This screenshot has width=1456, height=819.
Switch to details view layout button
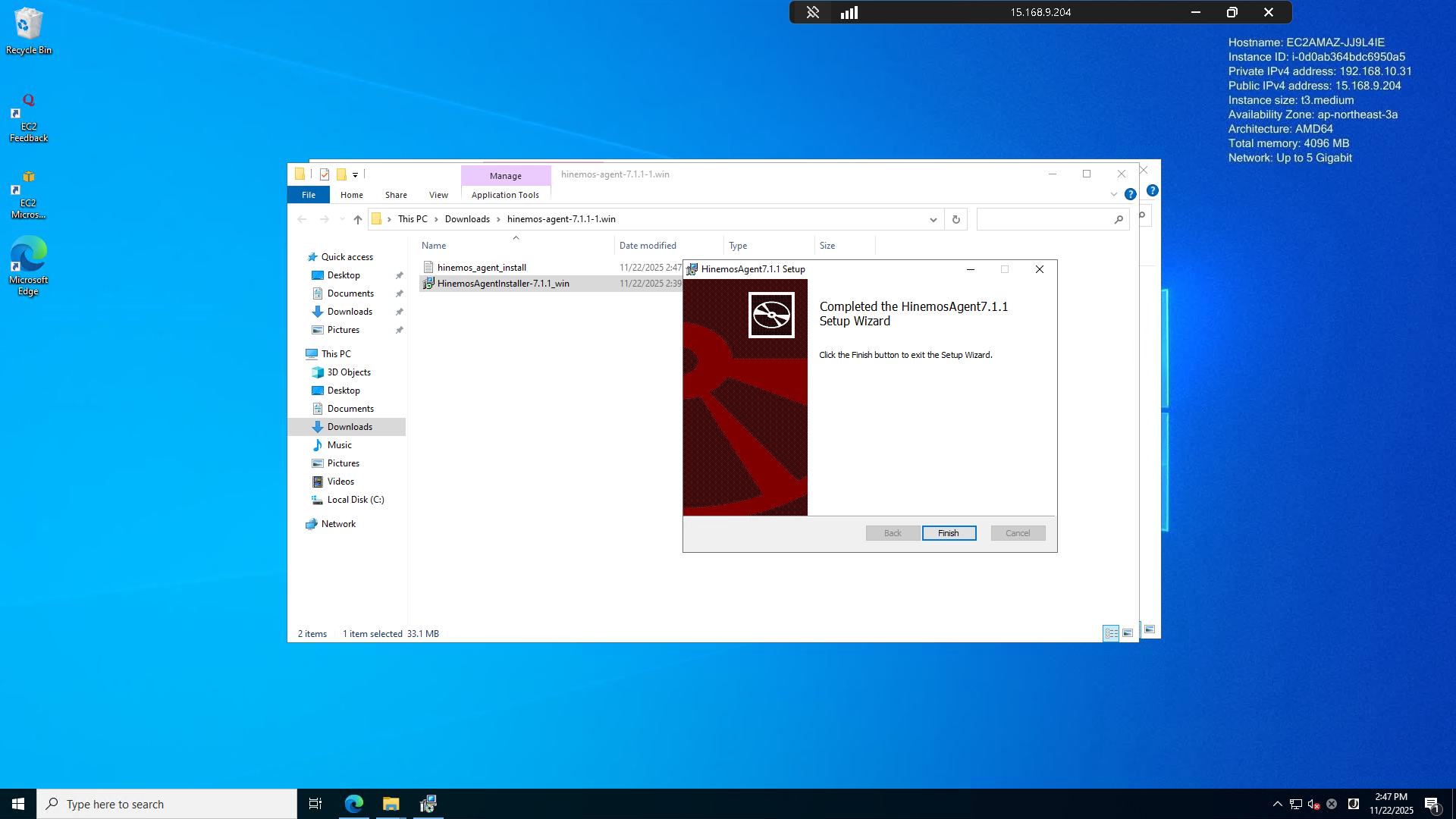1111,633
